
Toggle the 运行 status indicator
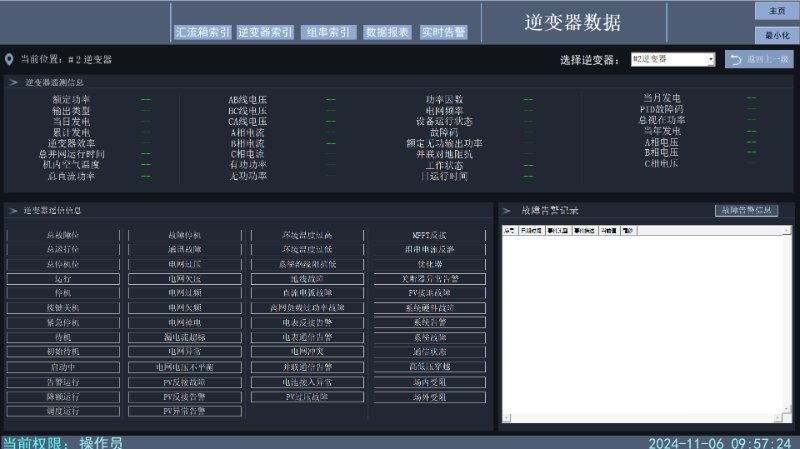pos(63,278)
